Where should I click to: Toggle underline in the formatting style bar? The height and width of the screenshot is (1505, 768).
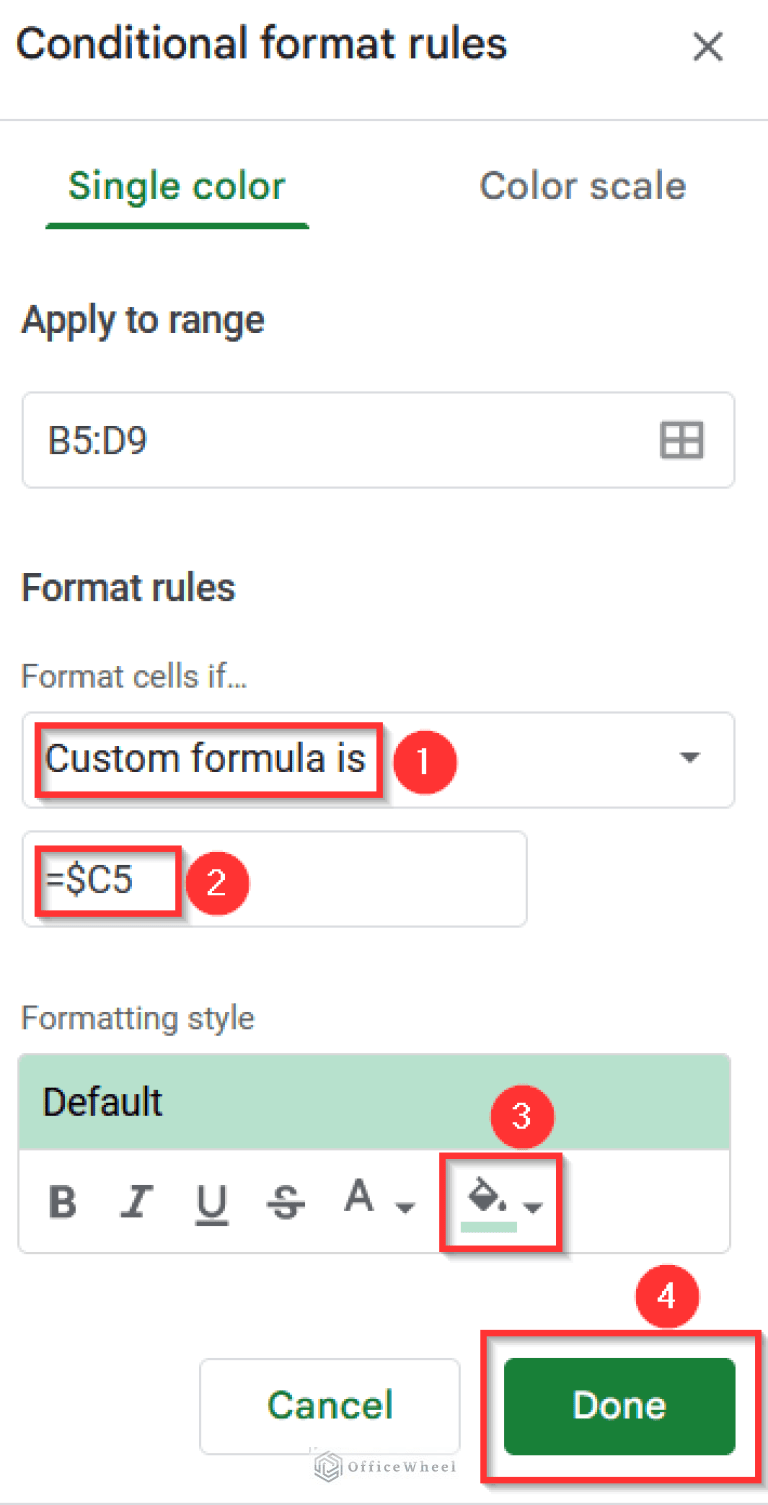(x=211, y=1201)
